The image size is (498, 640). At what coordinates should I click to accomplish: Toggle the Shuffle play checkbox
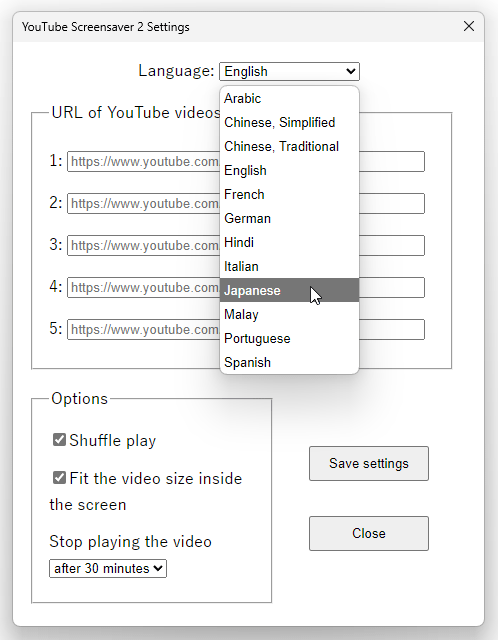point(59,440)
